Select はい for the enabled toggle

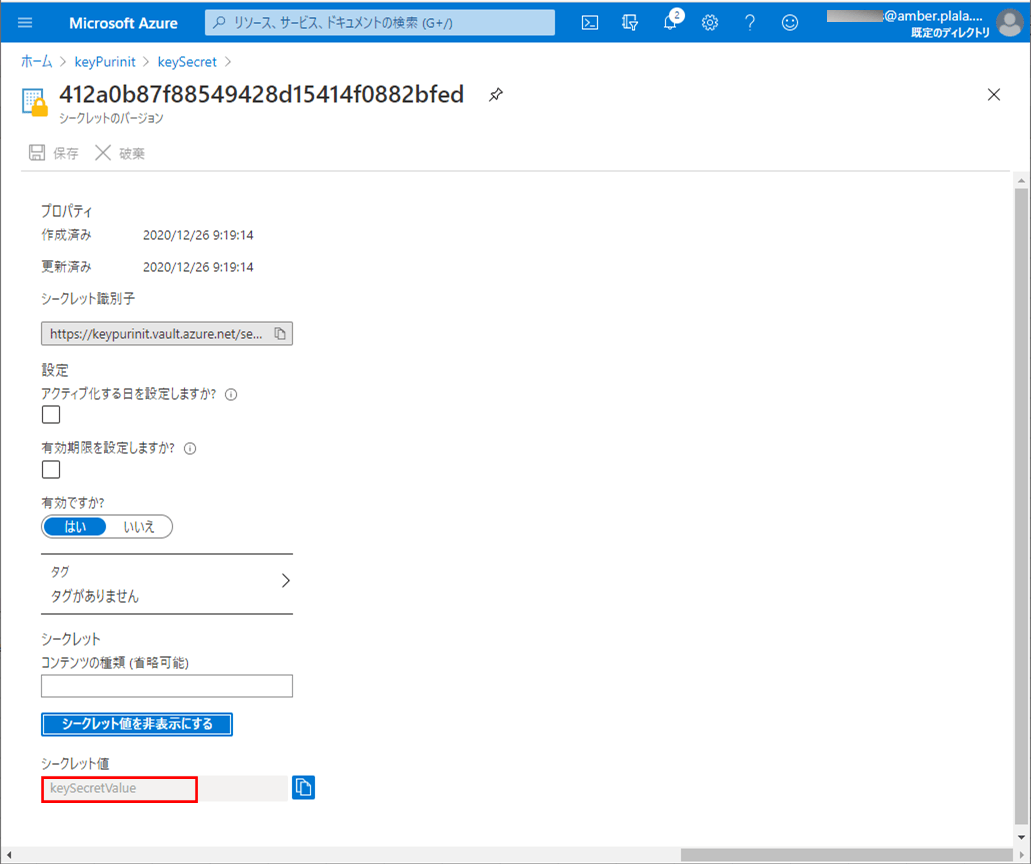click(x=75, y=527)
